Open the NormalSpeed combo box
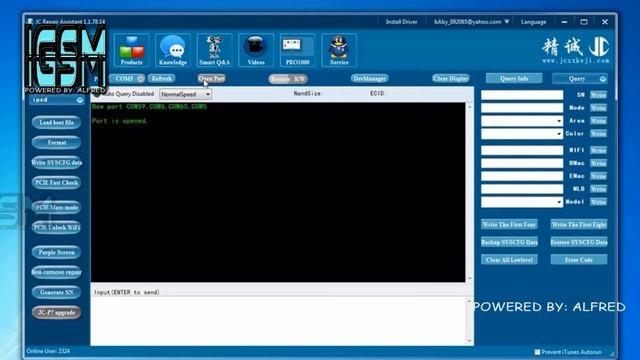 point(185,94)
